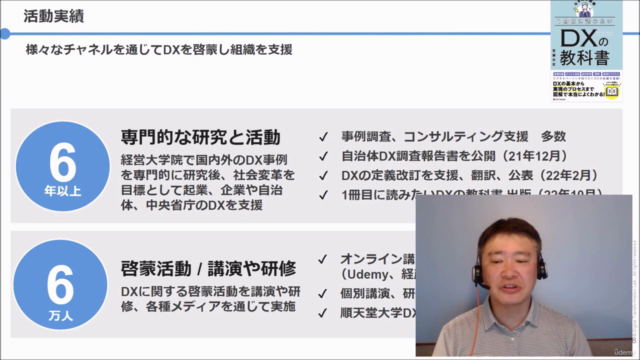Click the checkmark before 順天堂大学DX
640x360 pixels.
(x=322, y=313)
